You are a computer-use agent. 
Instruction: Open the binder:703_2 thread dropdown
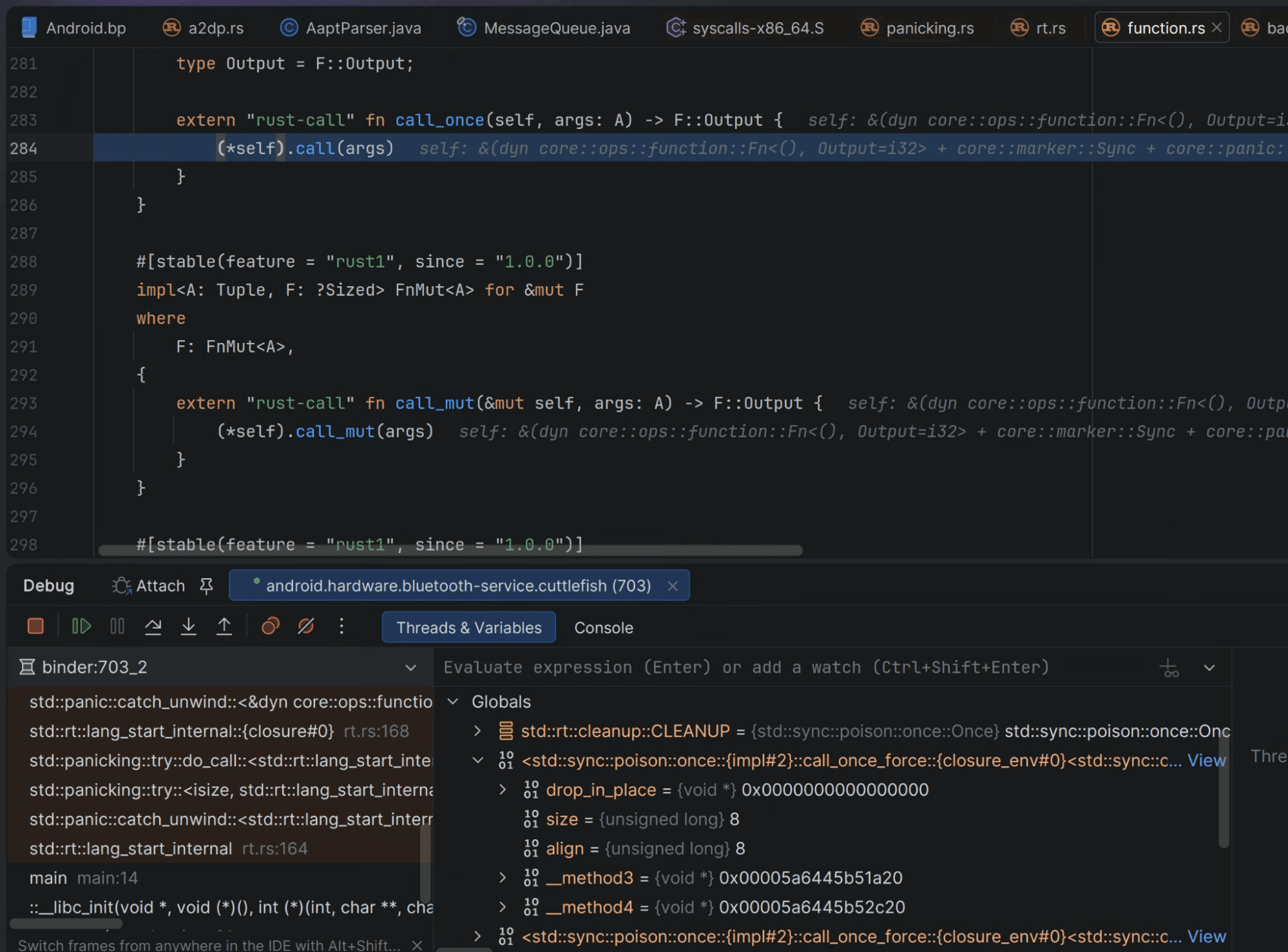pyautogui.click(x=410, y=668)
